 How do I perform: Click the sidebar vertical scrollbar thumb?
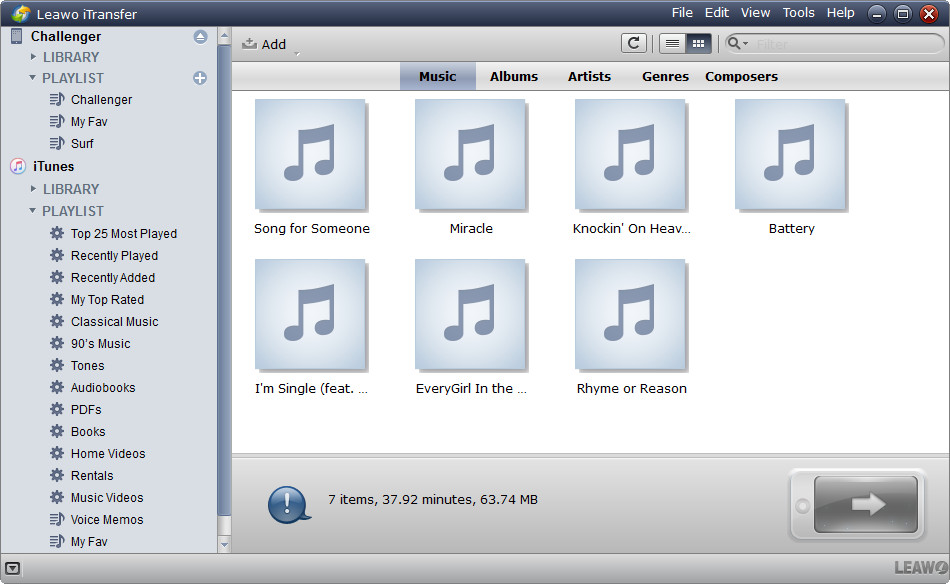pos(224,280)
